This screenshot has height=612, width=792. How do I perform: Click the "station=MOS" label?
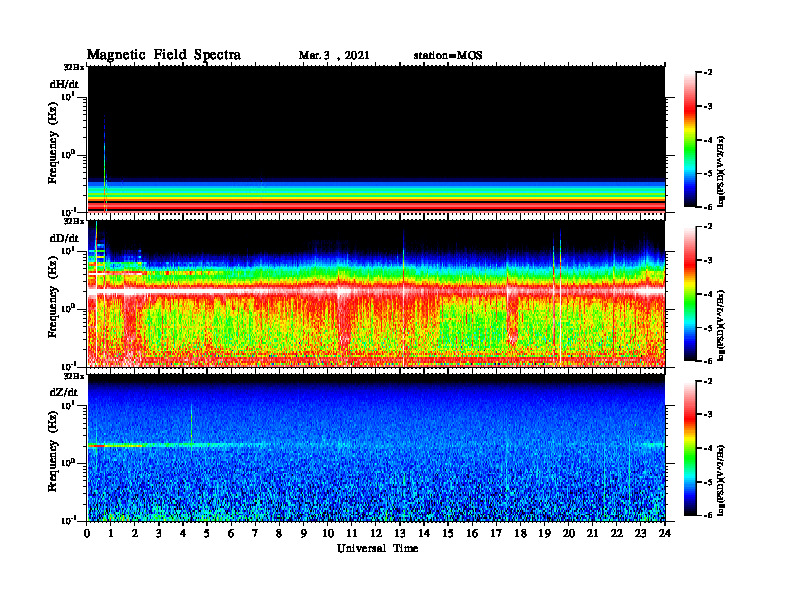(448, 56)
